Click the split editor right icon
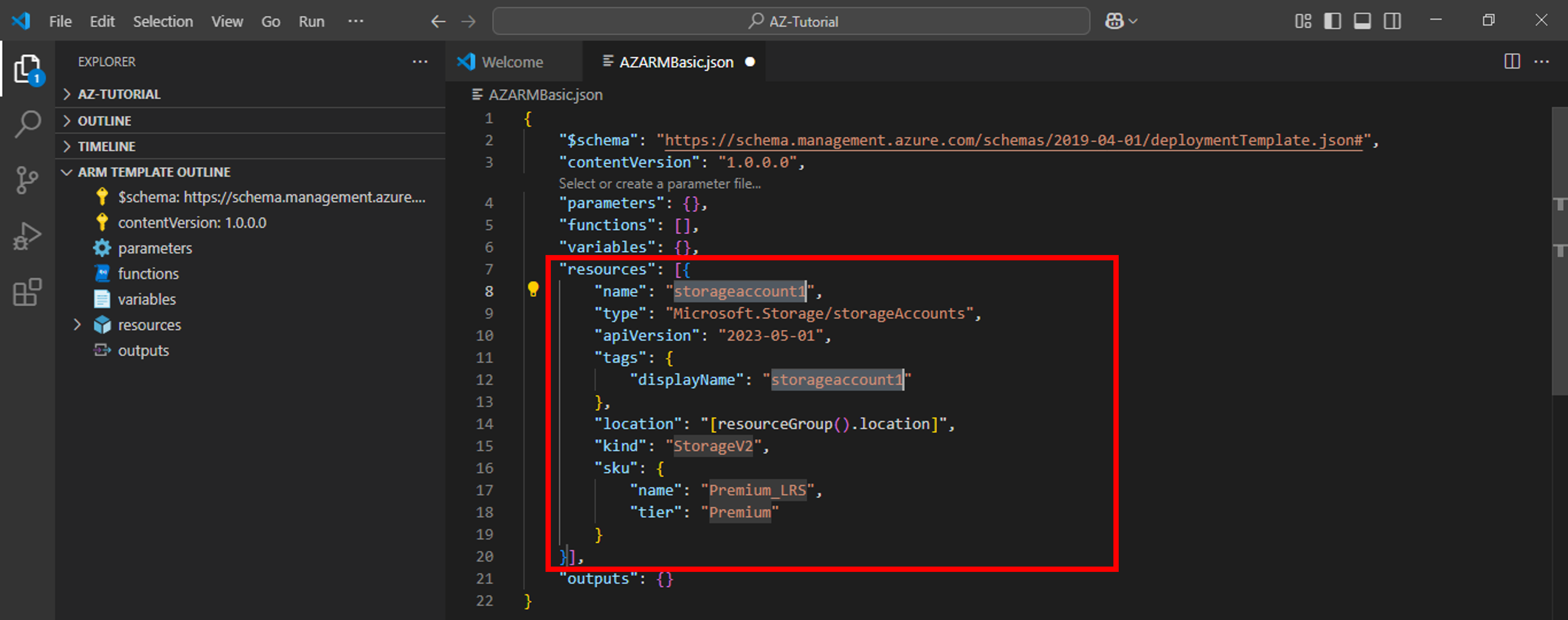This screenshot has width=1568, height=620. (1512, 61)
